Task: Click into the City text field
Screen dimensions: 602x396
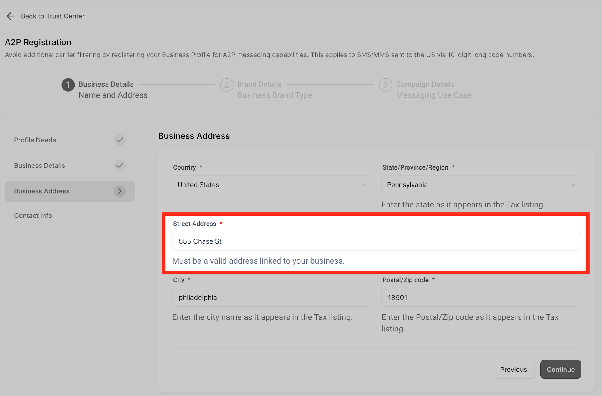Action: tap(271, 298)
